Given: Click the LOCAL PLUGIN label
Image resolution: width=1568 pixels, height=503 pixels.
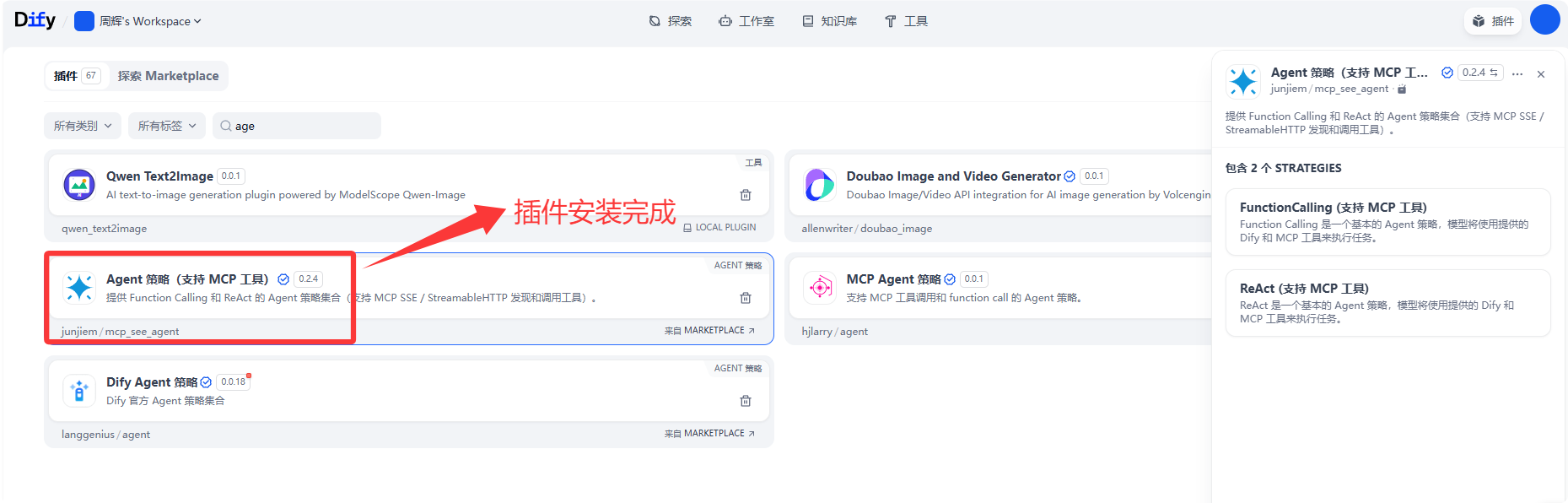Looking at the screenshot, I should point(719,228).
